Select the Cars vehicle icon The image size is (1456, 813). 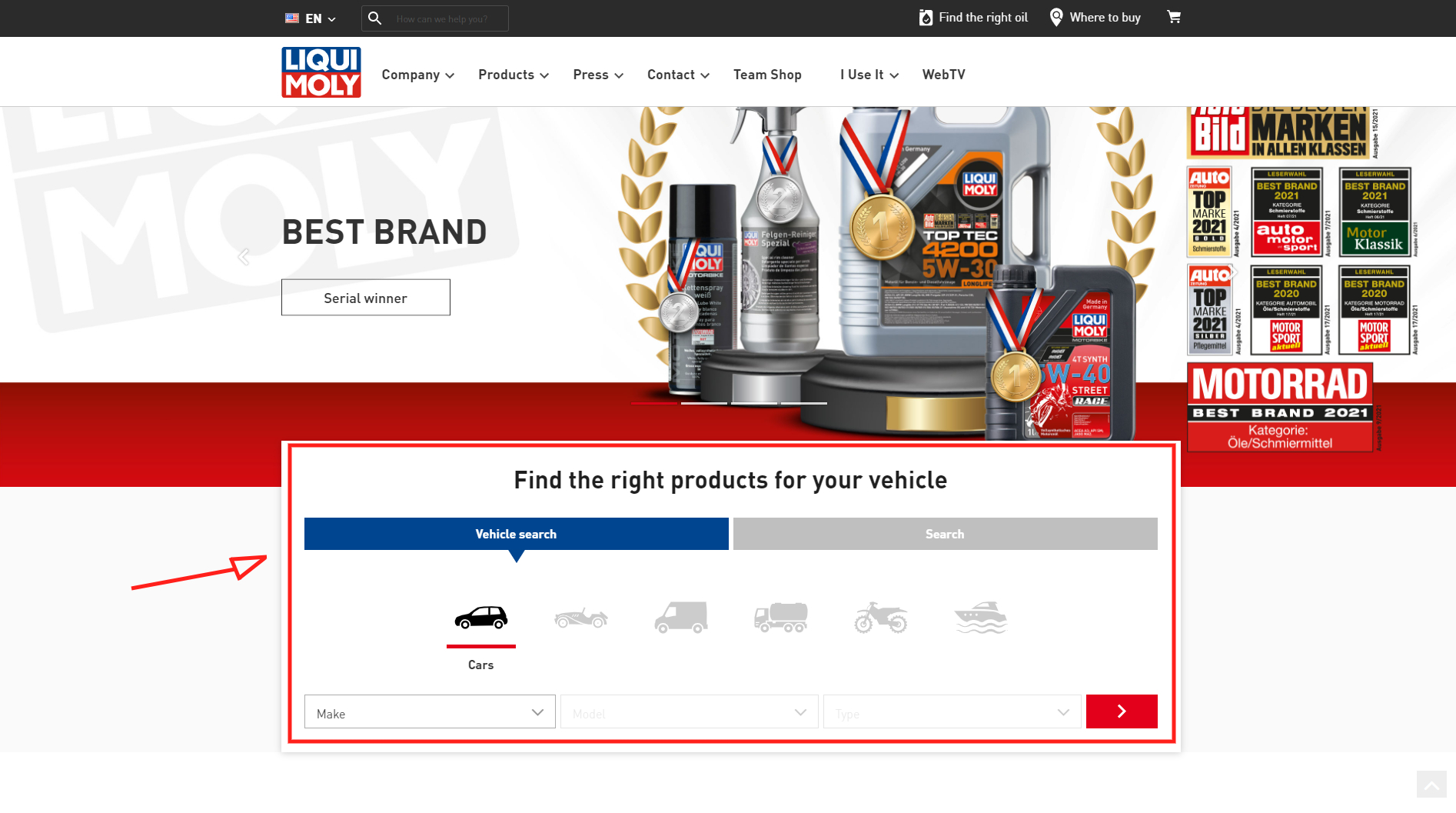point(481,618)
